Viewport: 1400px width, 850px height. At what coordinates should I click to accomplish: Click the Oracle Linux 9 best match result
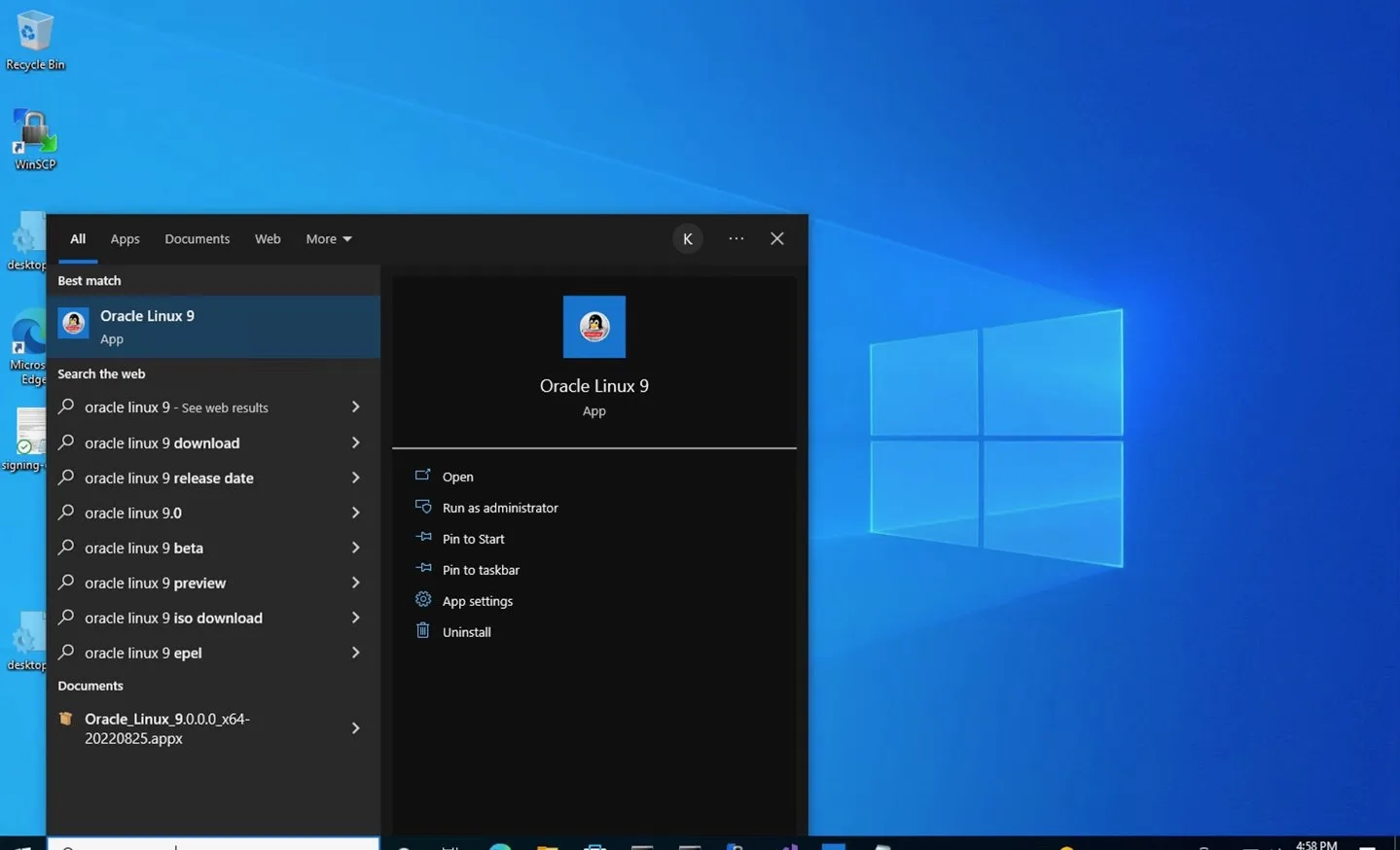point(213,327)
